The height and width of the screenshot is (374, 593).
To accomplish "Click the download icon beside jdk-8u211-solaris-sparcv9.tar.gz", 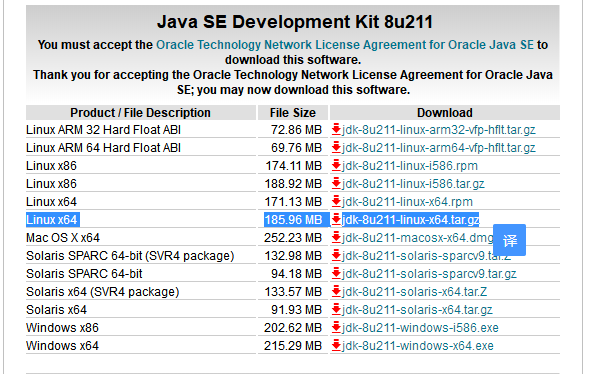I will tap(336, 274).
